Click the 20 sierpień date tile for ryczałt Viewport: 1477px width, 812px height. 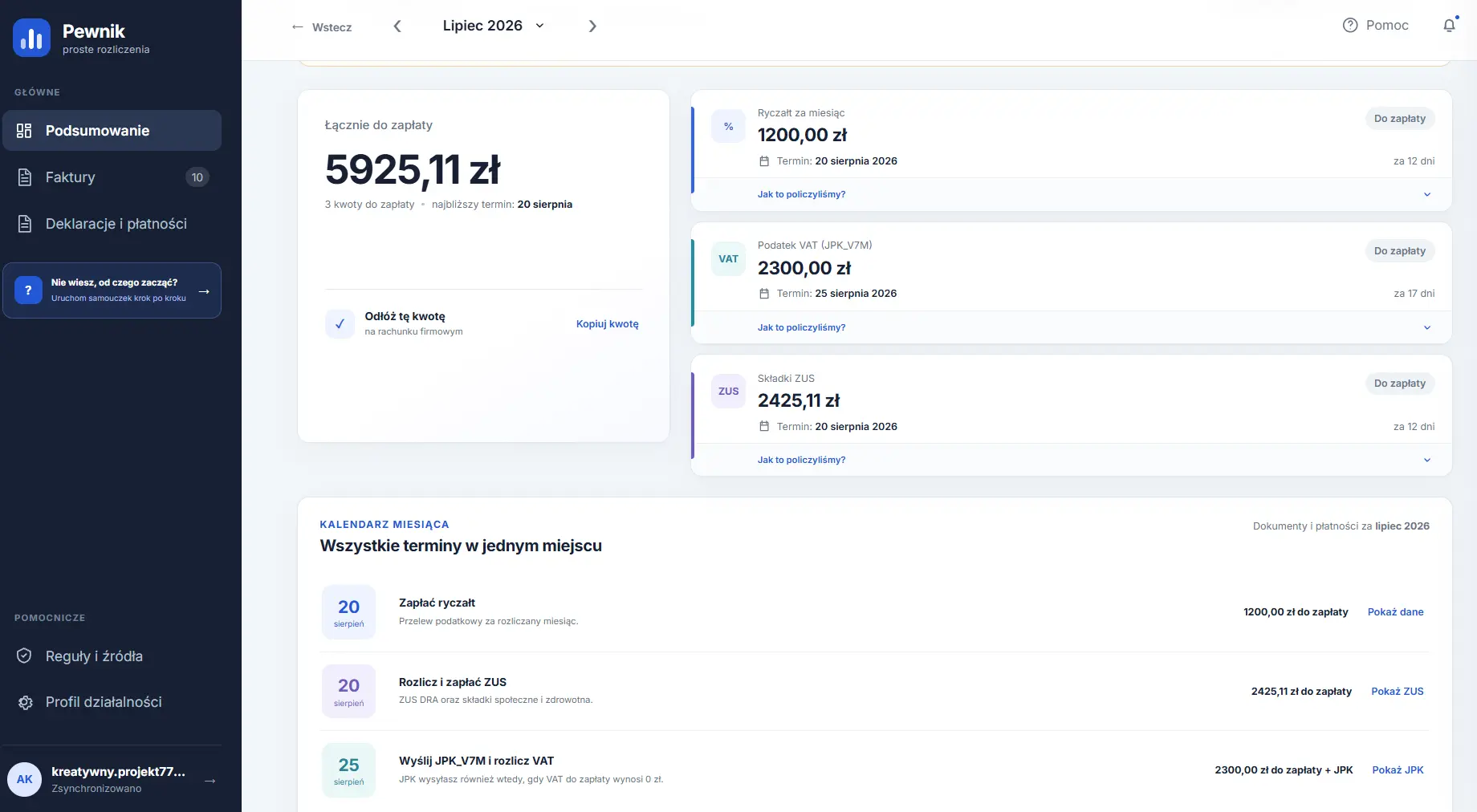tap(348, 612)
